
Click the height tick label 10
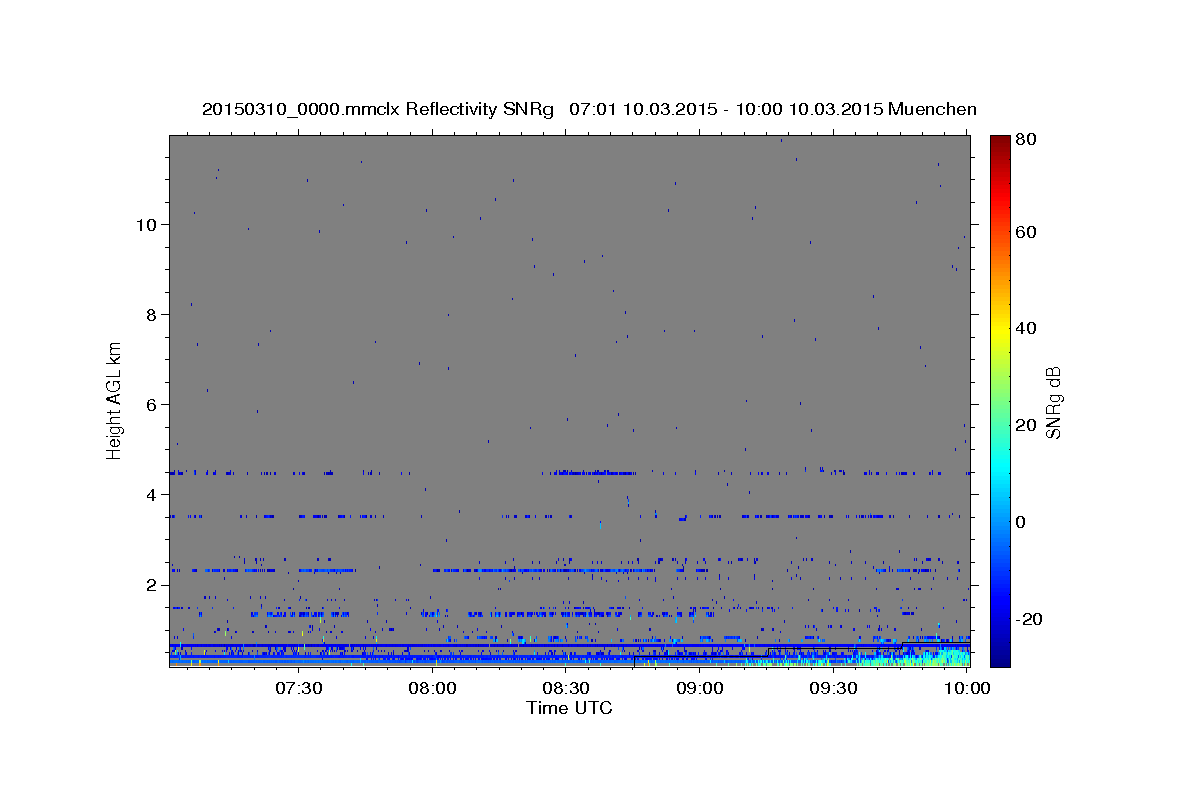coord(147,224)
